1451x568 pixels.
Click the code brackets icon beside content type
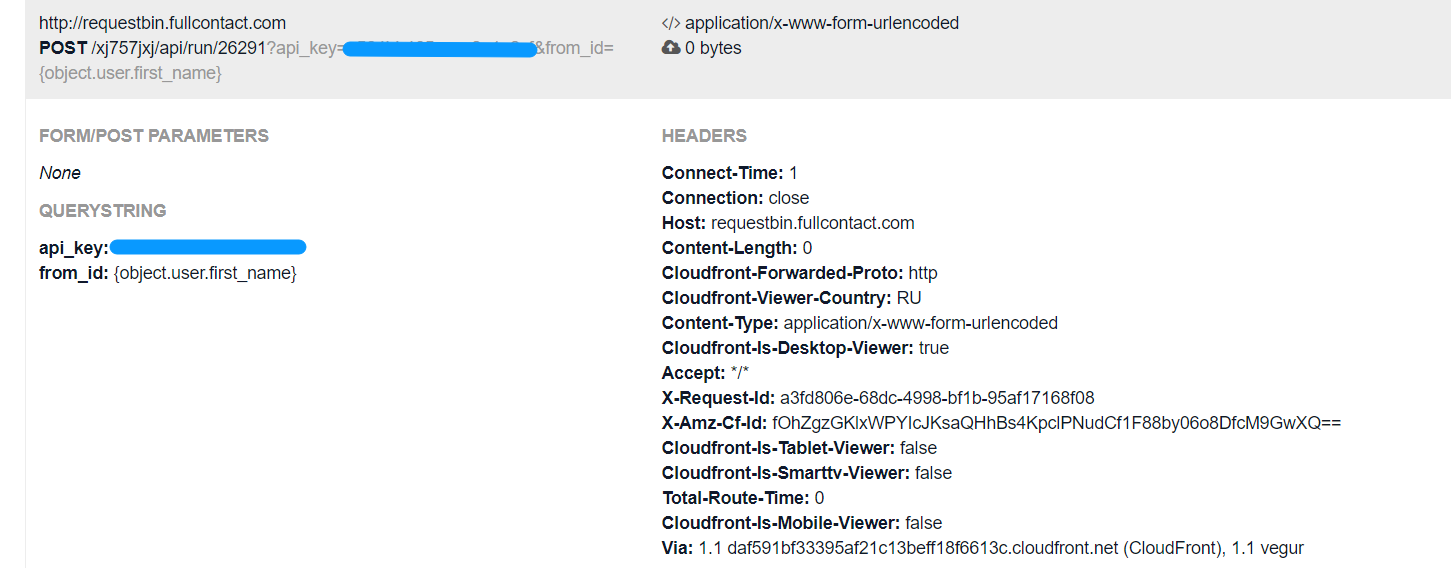671,23
